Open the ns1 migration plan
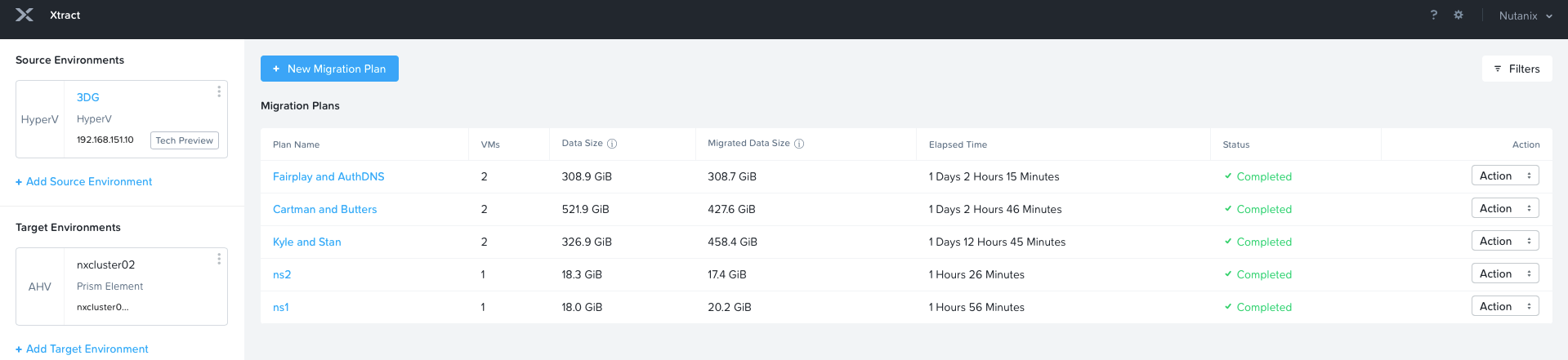Screen dimensions: 1568x360 (x=280, y=307)
